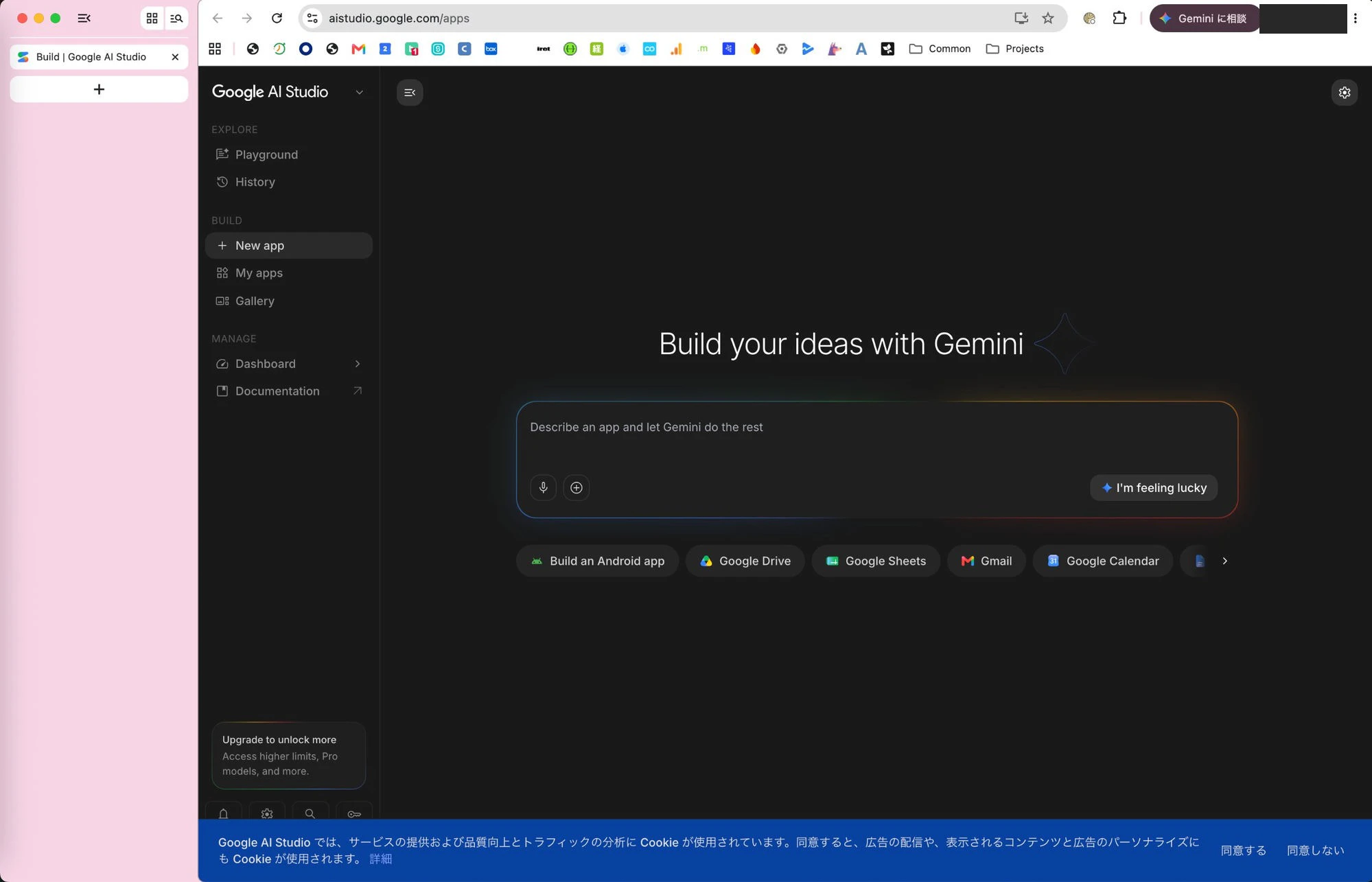Collapse the sidebar with the panel toggle icon

(410, 93)
